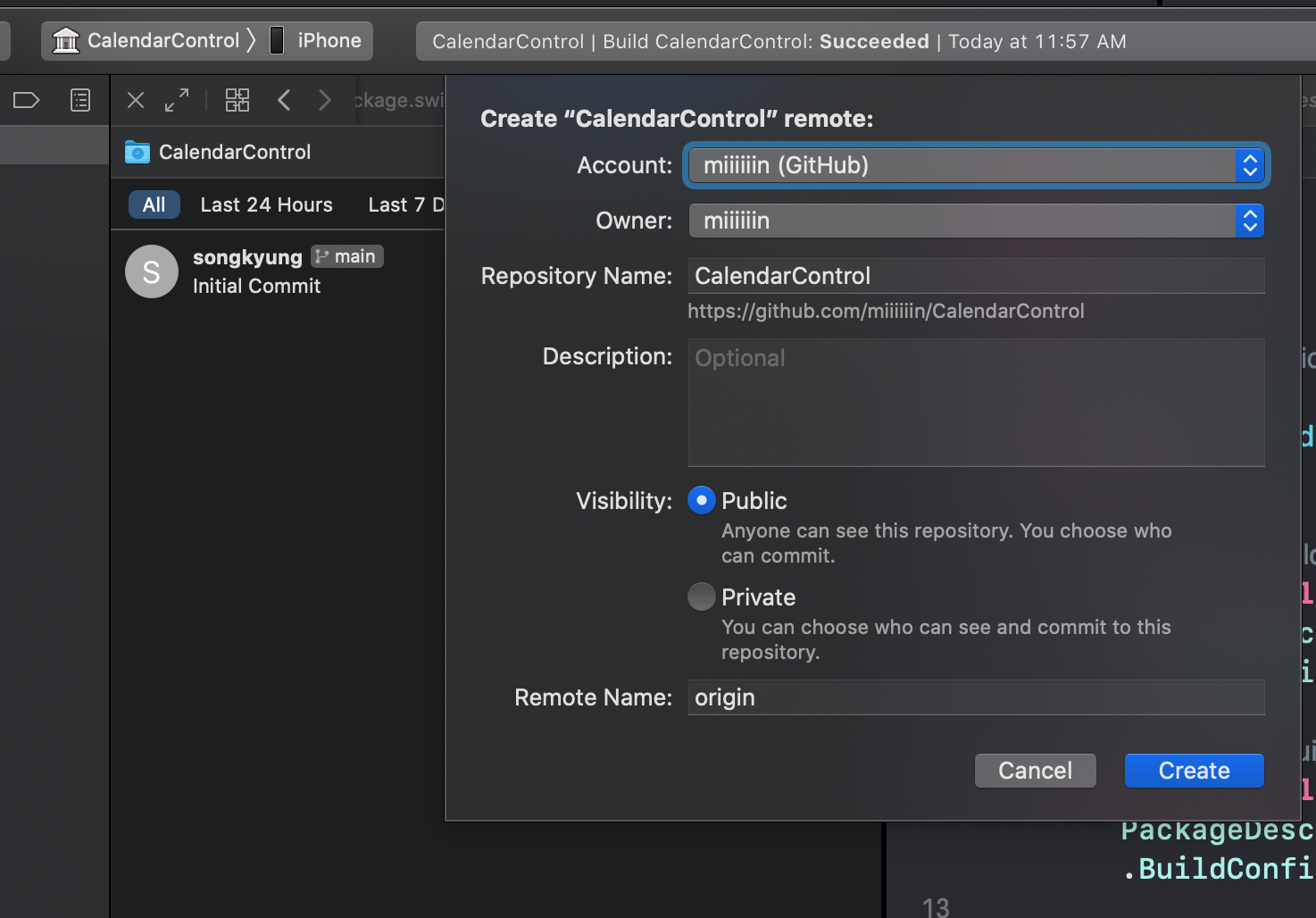Click the github.com repository URL text
The width and height of the screenshot is (1316, 918).
coord(886,311)
